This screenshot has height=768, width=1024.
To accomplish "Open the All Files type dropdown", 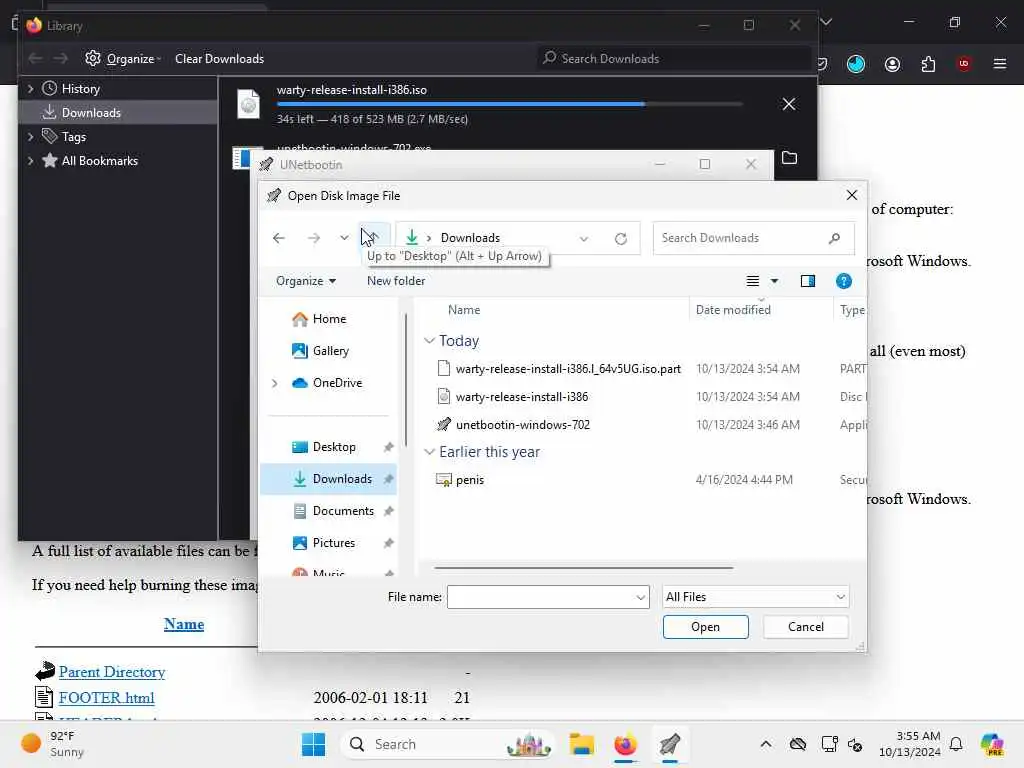I will (x=755, y=597).
